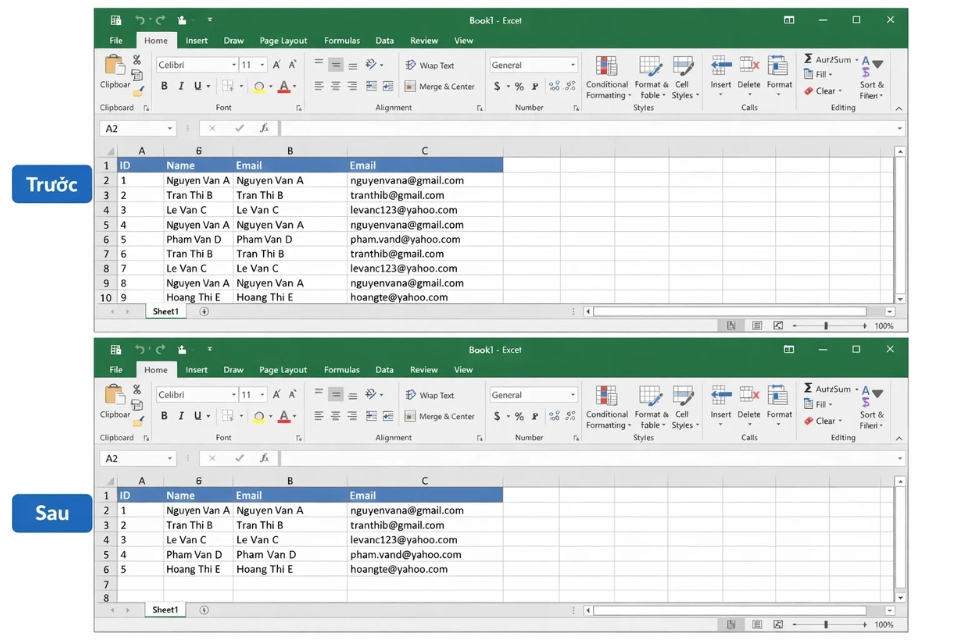The height and width of the screenshot is (640, 960).
Task: Click the Merge & Center icon
Action: pos(439,85)
